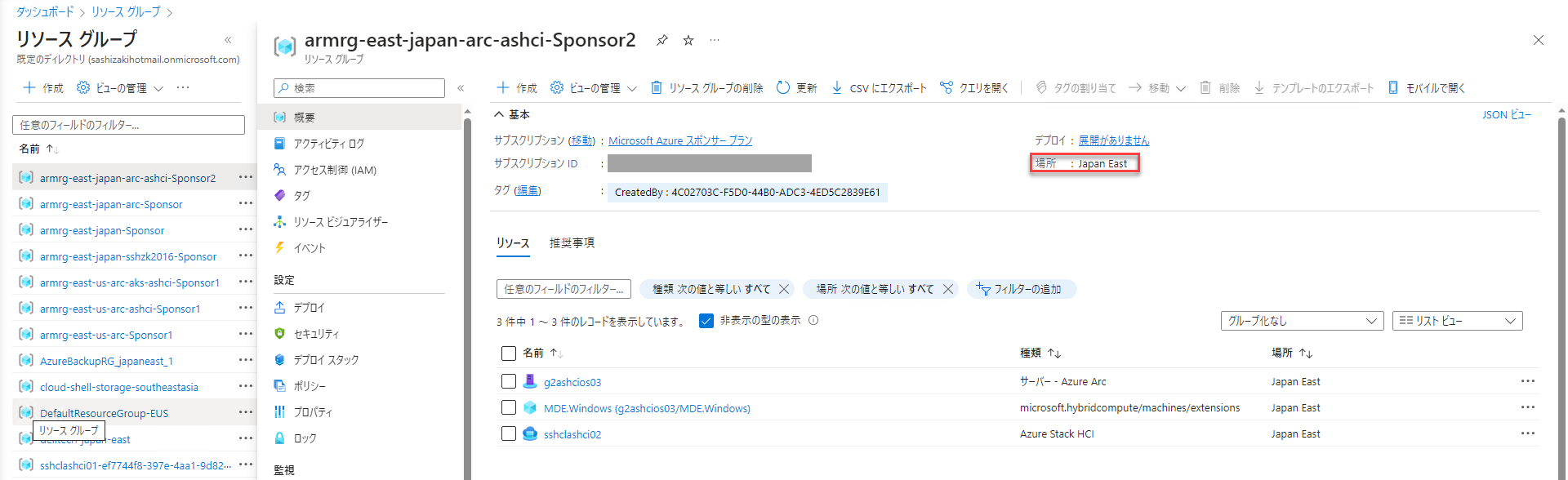The height and width of the screenshot is (480, 1568).
Task: Add resource group to favorites star
Action: [x=688, y=40]
